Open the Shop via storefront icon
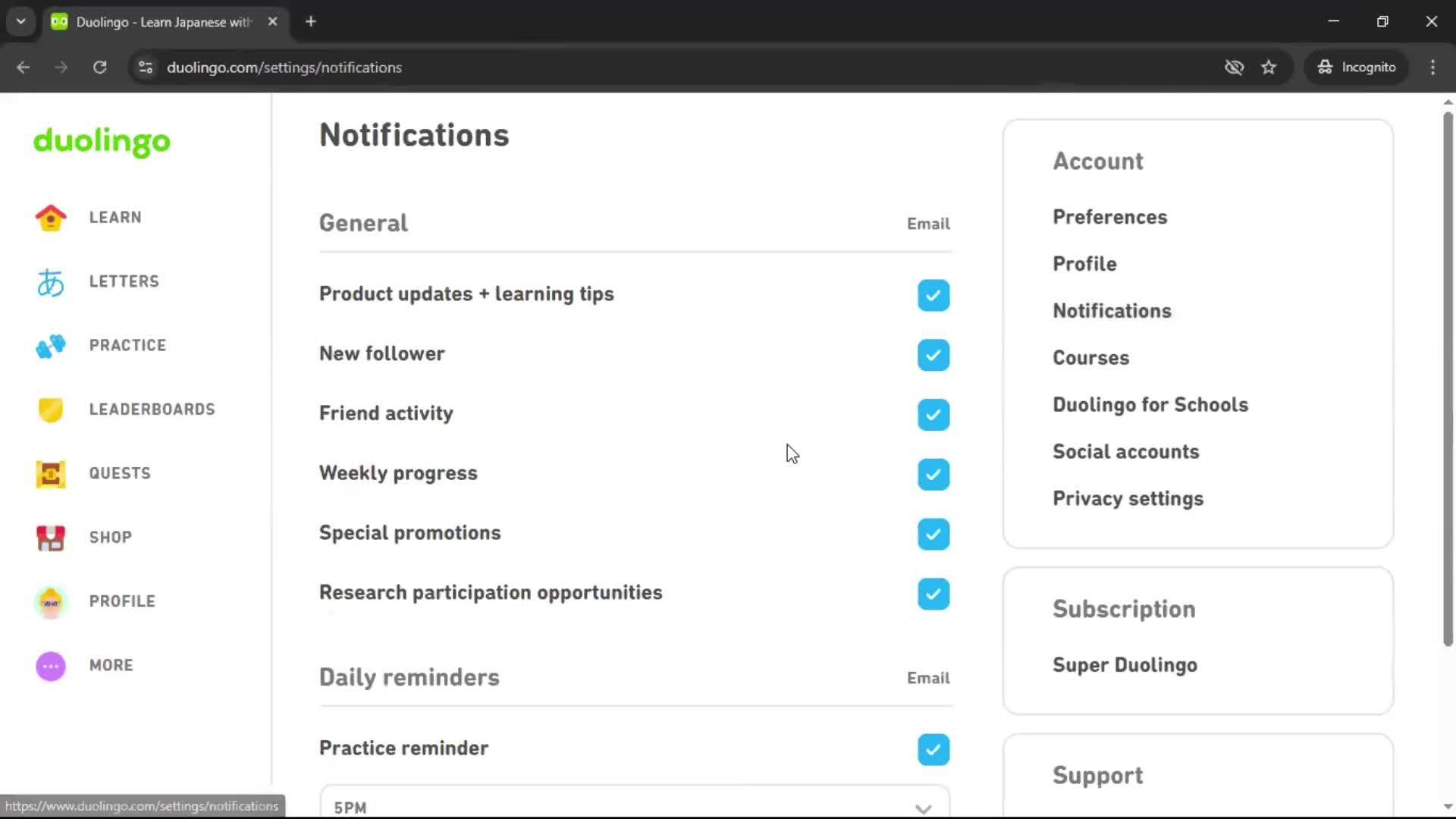Image resolution: width=1456 pixels, height=819 pixels. (50, 538)
